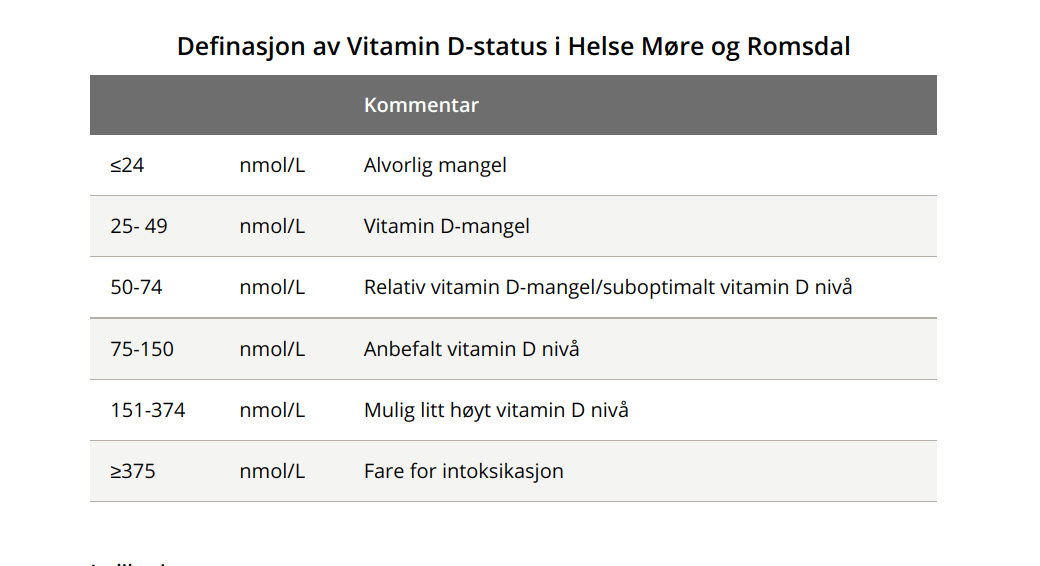1040x566 pixels.
Task: Click the 75-150 range cell
Action: tap(142, 349)
